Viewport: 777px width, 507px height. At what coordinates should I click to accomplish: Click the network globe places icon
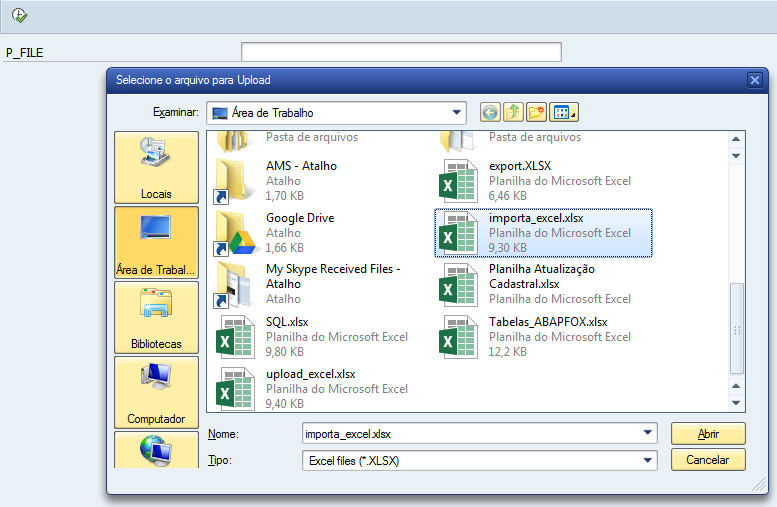pos(156,450)
